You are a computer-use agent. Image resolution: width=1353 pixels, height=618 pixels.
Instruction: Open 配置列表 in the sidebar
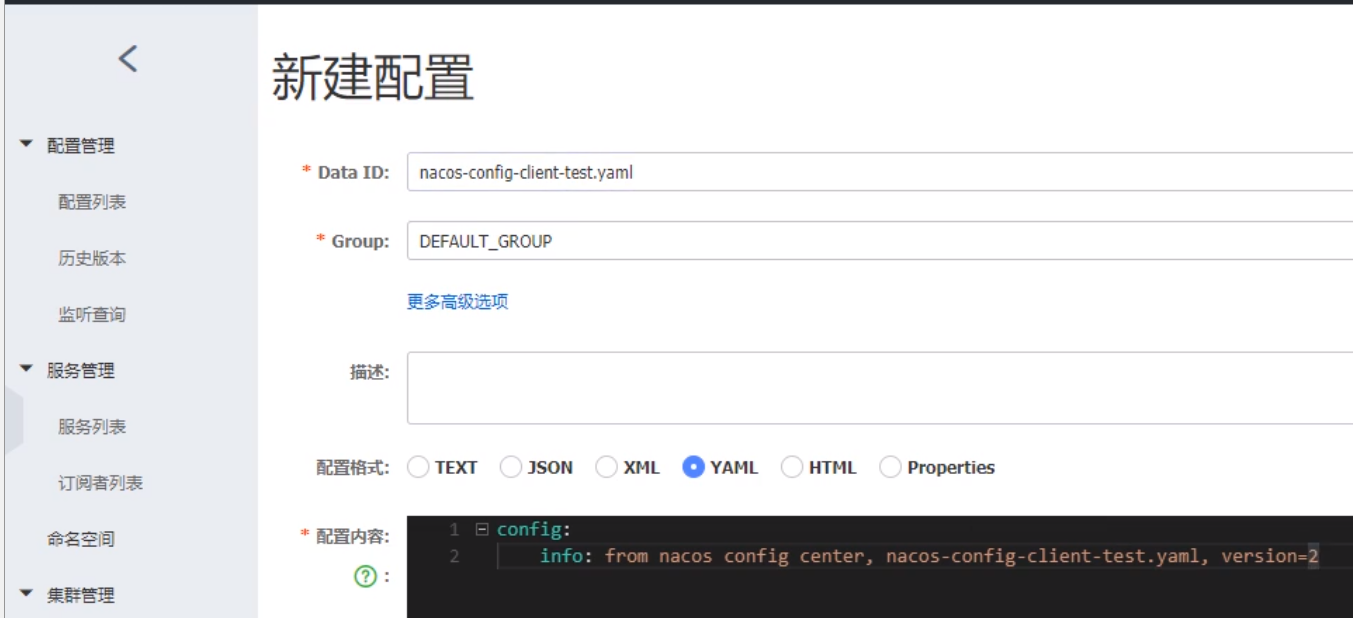point(92,202)
